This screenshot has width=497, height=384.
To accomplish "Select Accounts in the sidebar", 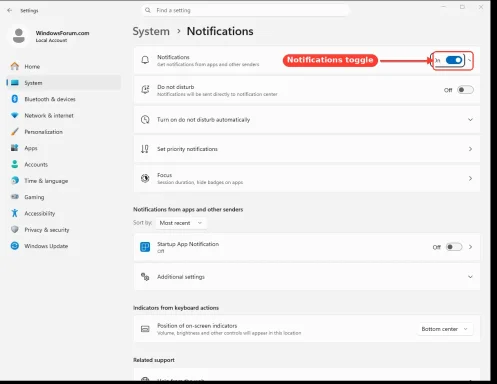I will click(63, 164).
